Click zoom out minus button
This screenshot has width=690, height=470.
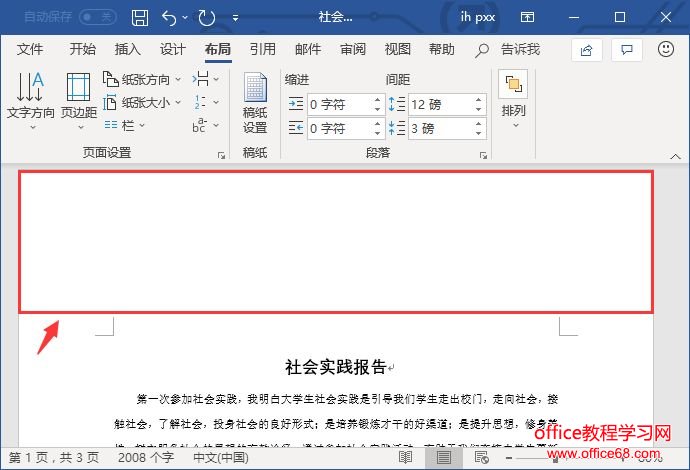coord(509,458)
